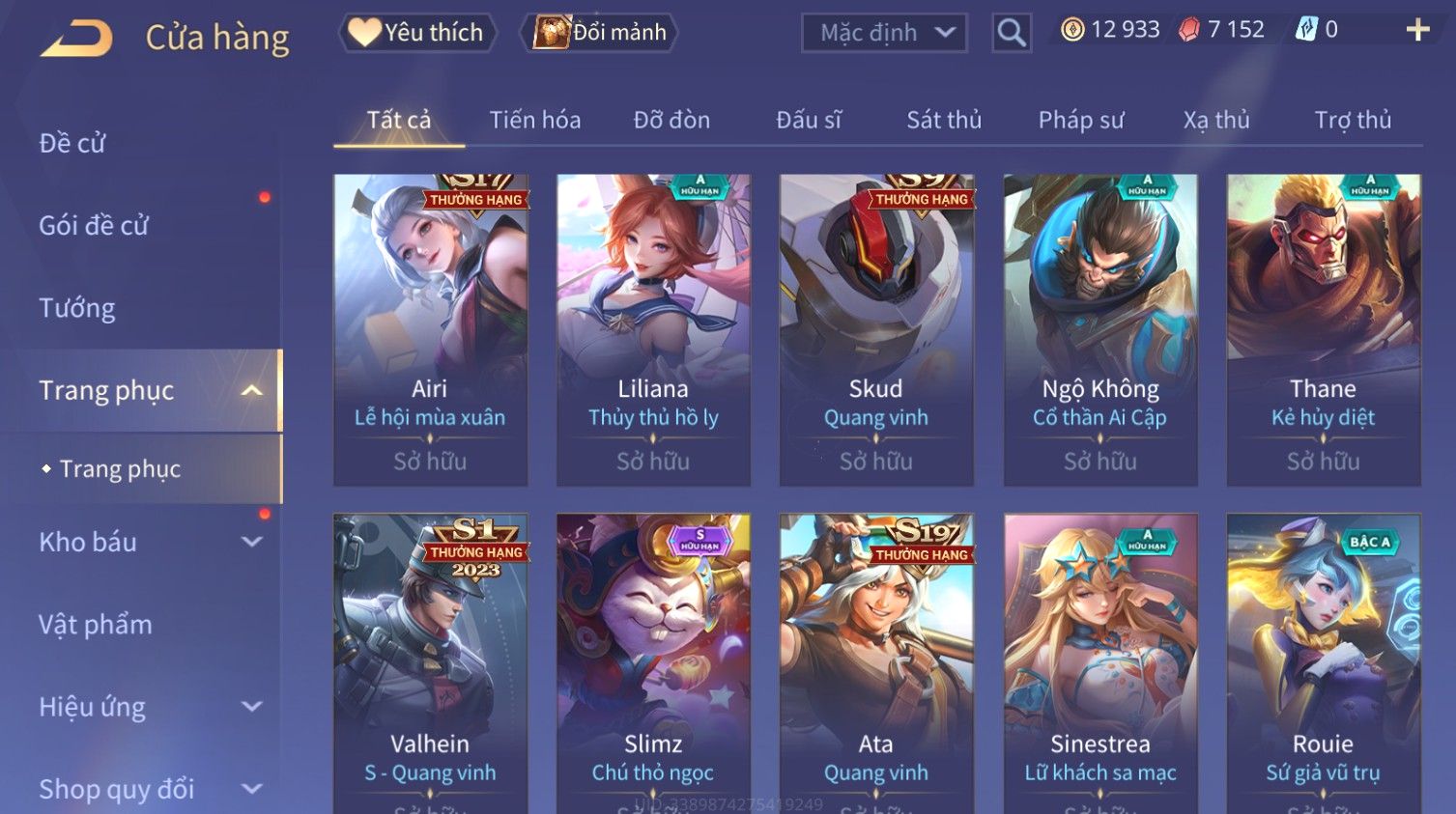
Task: Open Yêu thích favorites heart button
Action: (x=417, y=33)
